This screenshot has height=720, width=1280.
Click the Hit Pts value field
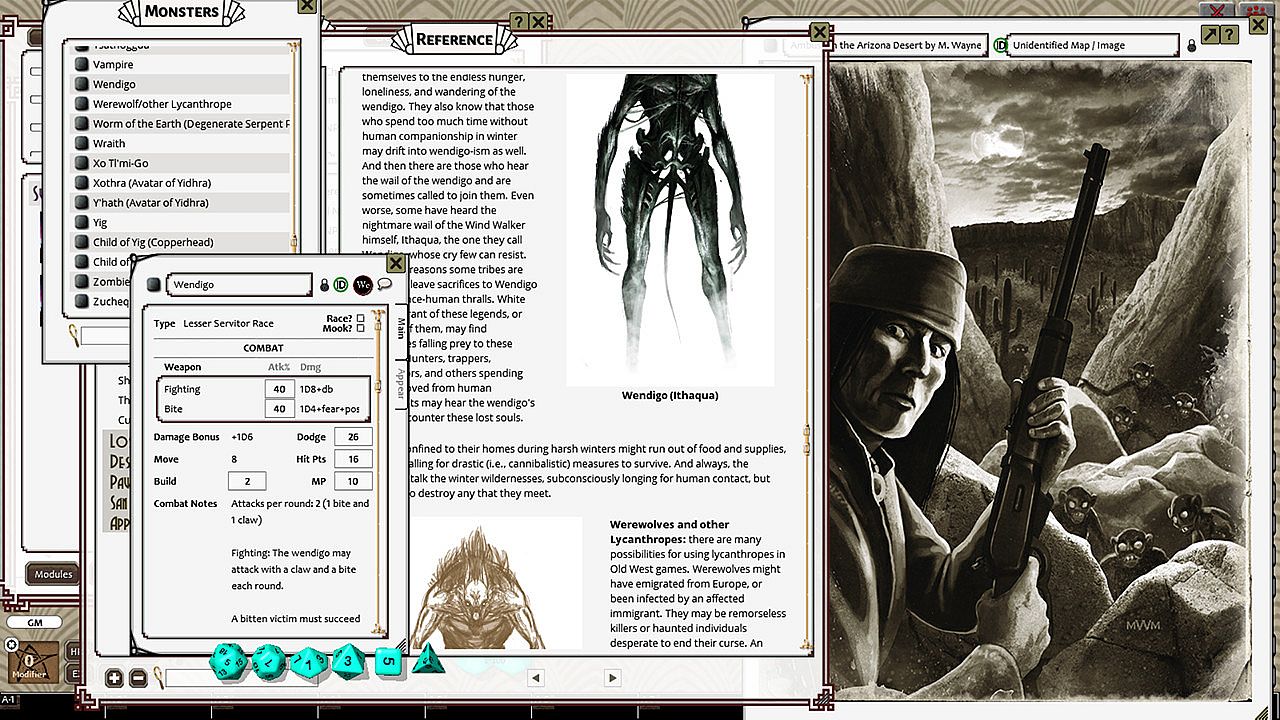click(x=353, y=459)
